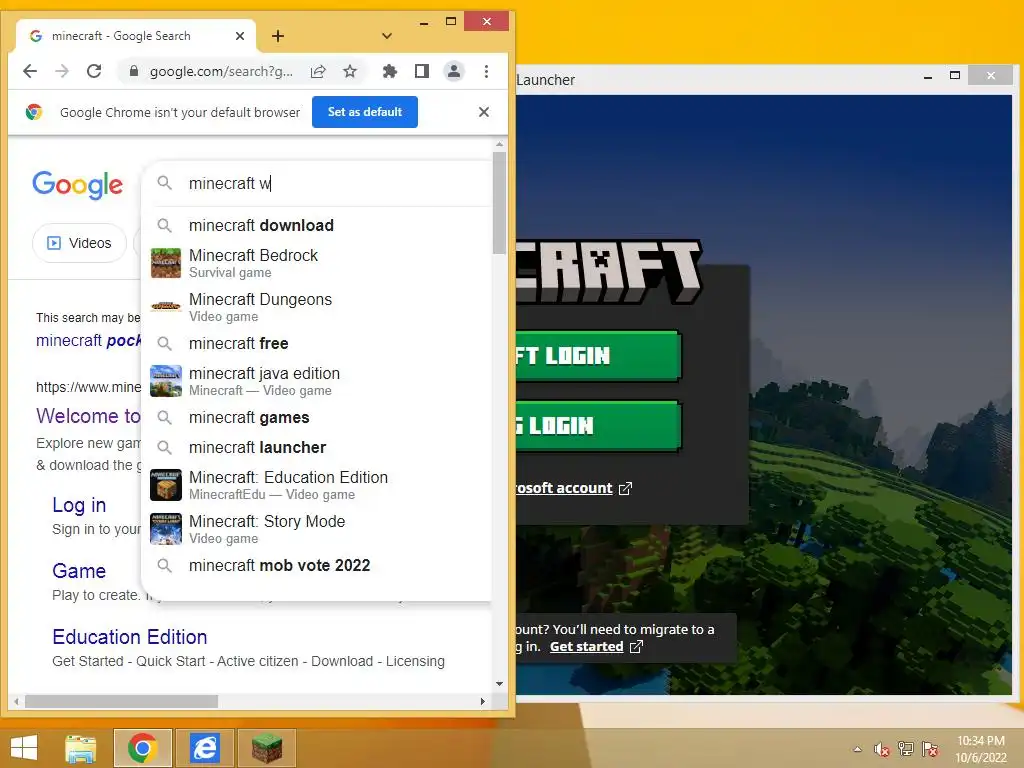Open the tab search dropdown chevron
Screen dimensions: 1024x768
tap(387, 36)
